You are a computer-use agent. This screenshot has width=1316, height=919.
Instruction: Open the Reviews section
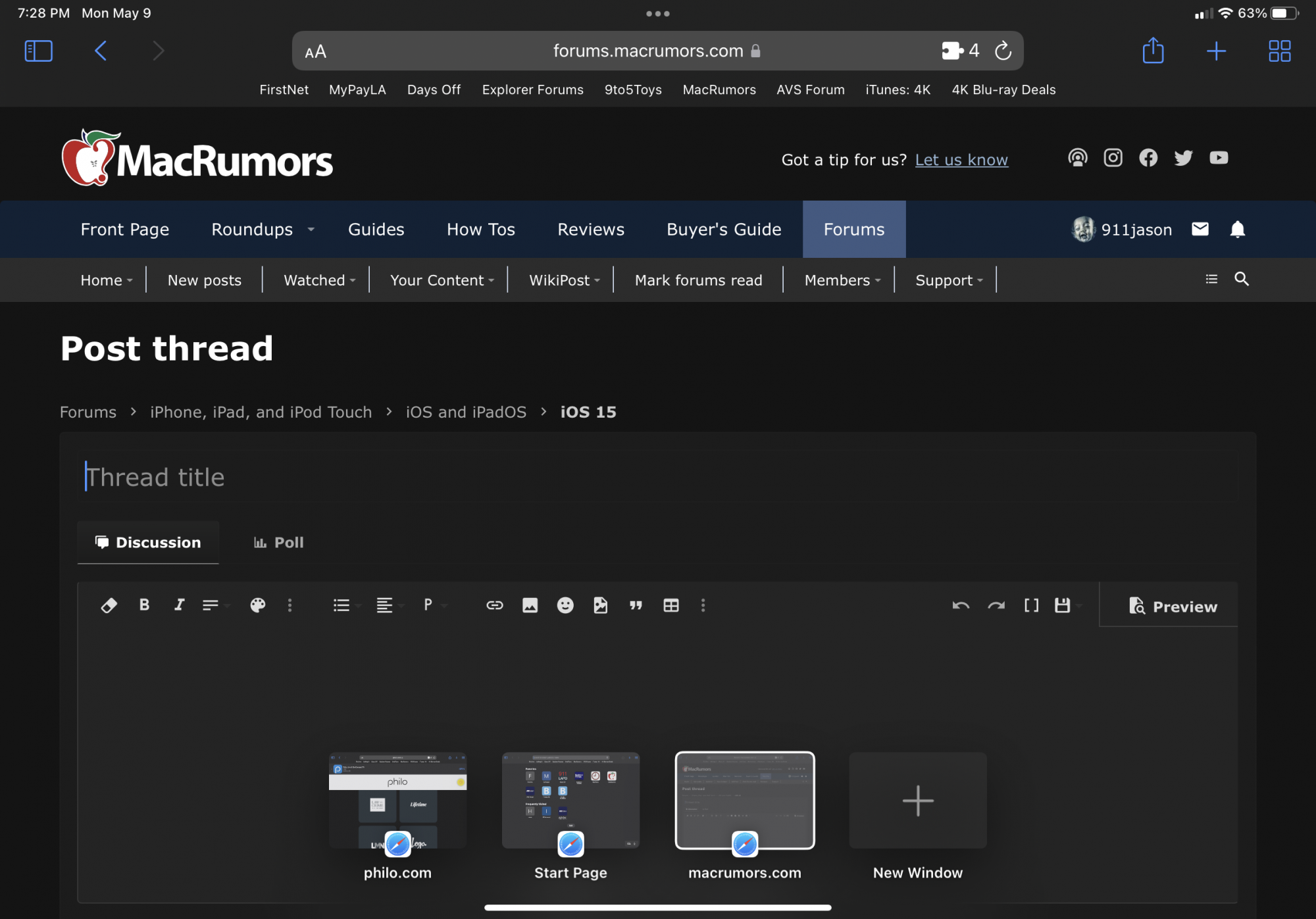tap(591, 229)
